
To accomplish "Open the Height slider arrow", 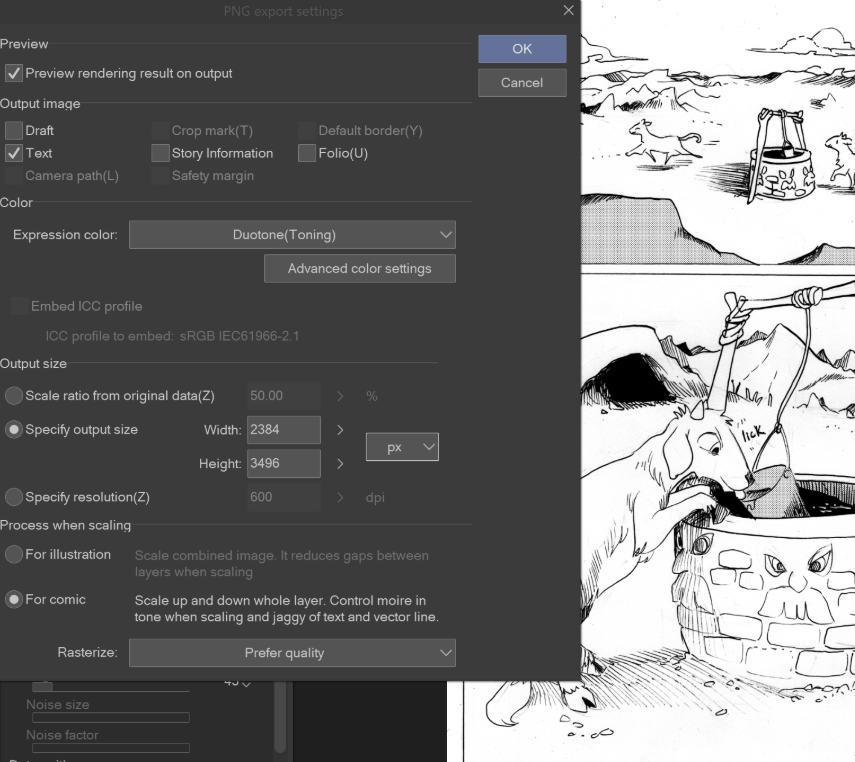I will pos(340,464).
